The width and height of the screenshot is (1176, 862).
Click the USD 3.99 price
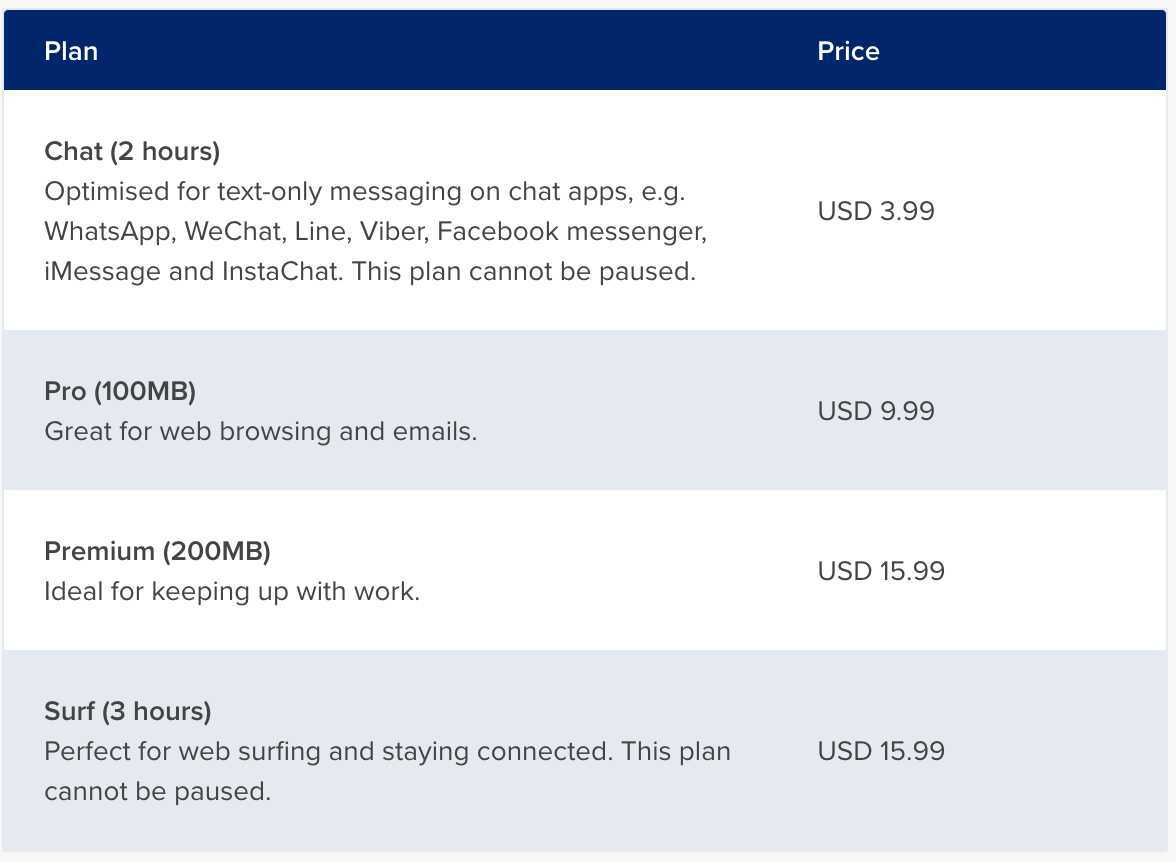click(x=876, y=211)
